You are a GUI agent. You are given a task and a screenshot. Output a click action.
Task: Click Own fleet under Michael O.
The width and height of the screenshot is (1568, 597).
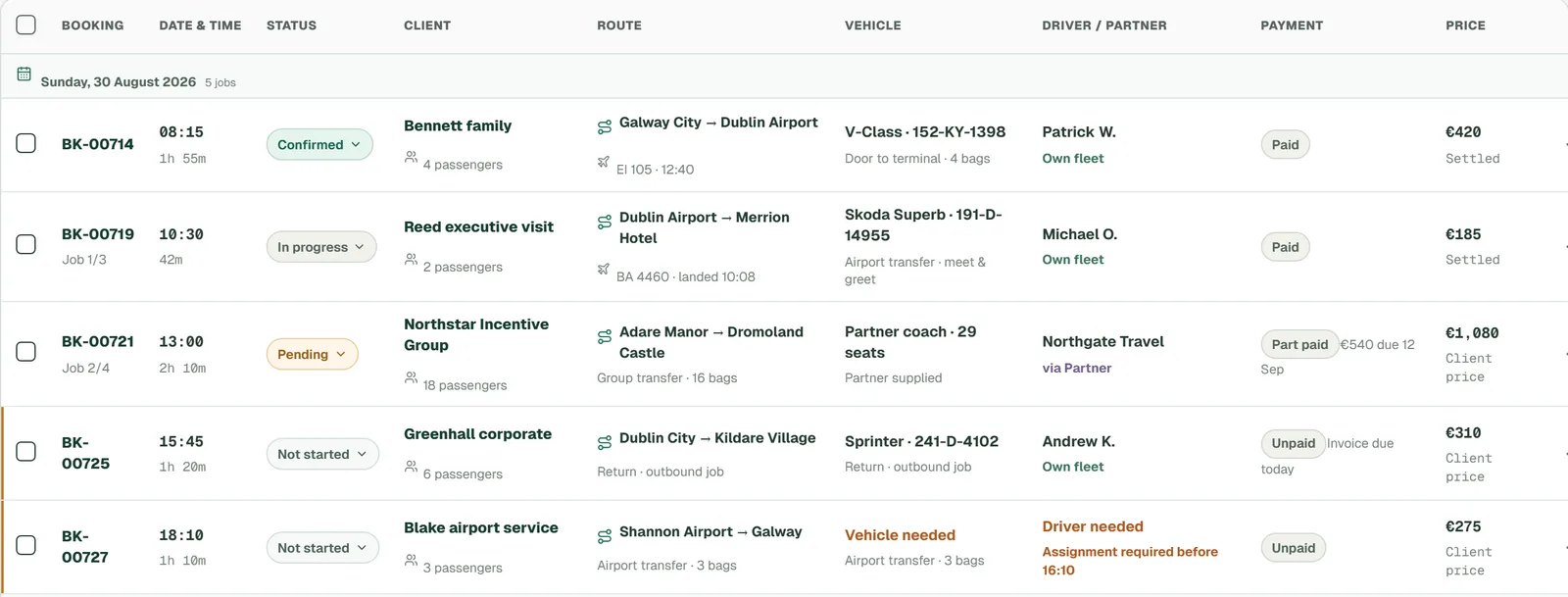[1072, 260]
